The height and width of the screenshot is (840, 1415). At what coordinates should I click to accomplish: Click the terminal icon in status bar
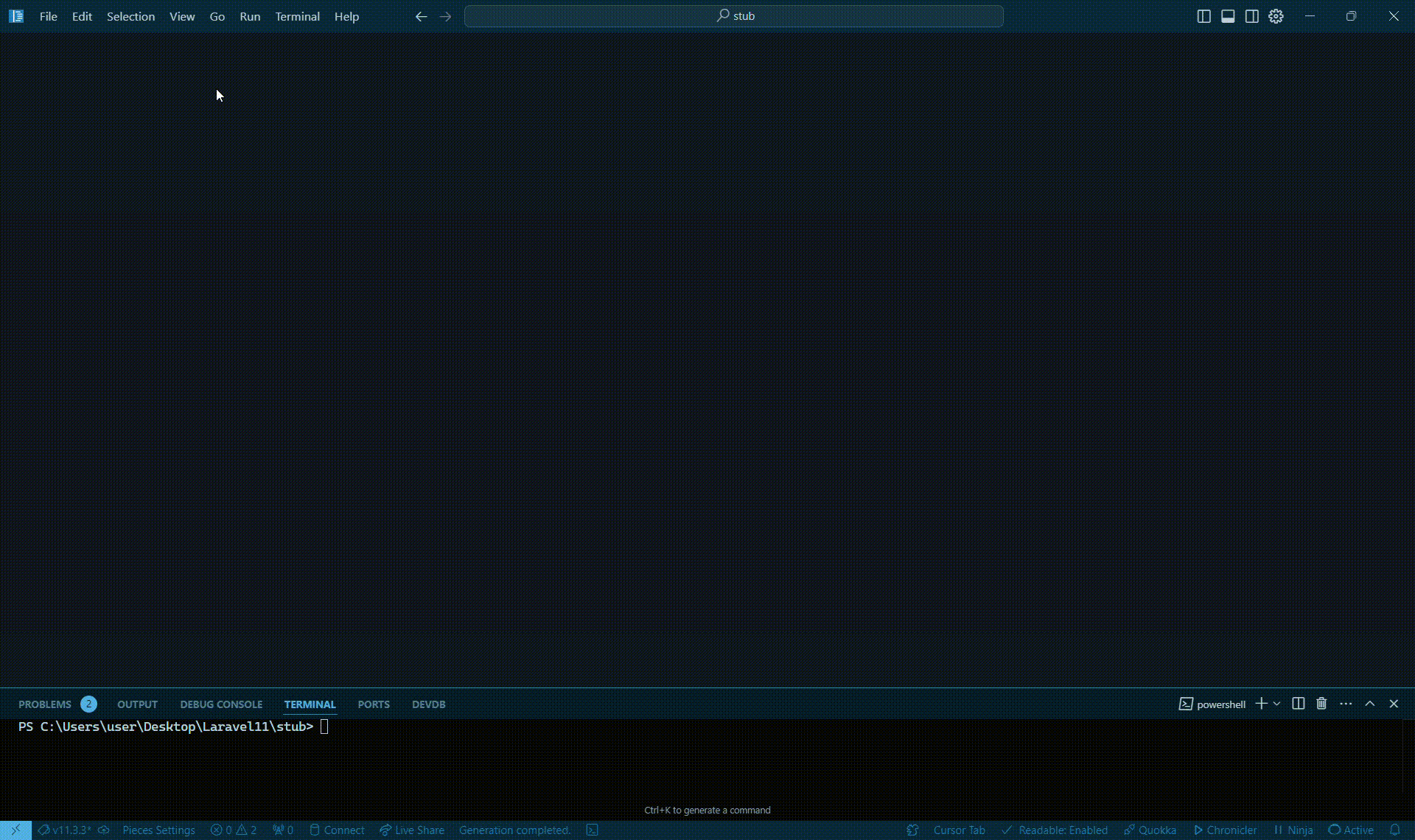(592, 830)
